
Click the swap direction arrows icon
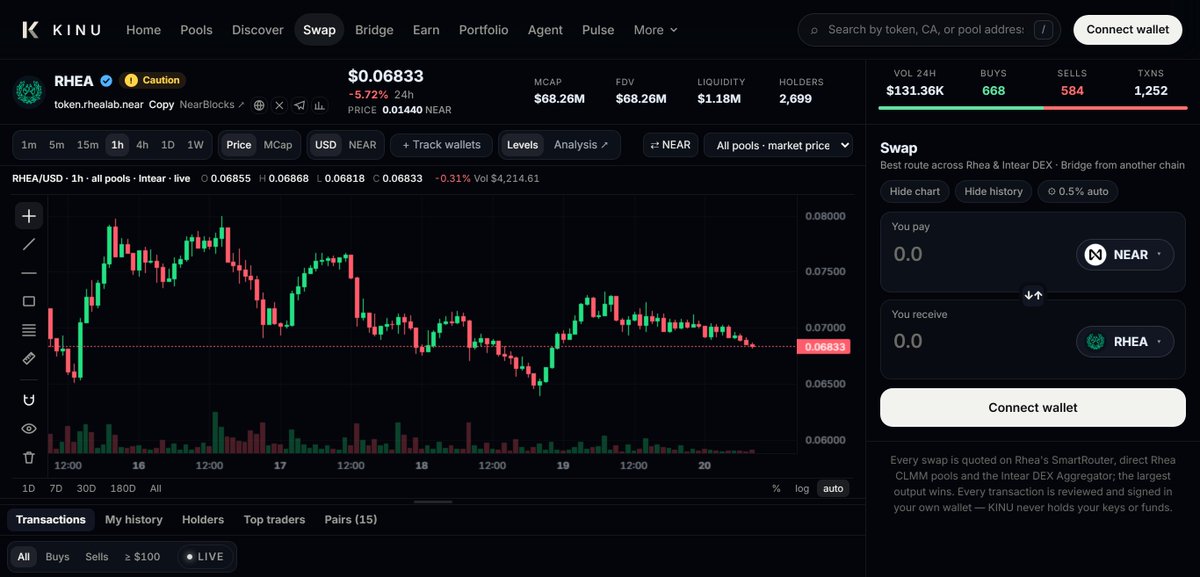click(1033, 295)
